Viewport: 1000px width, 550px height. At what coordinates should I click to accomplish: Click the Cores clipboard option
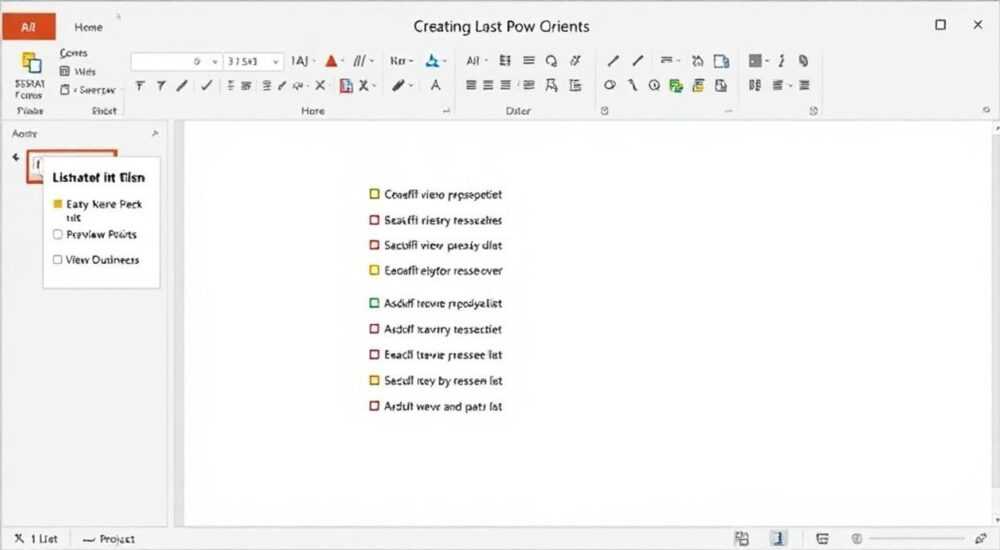(73, 53)
